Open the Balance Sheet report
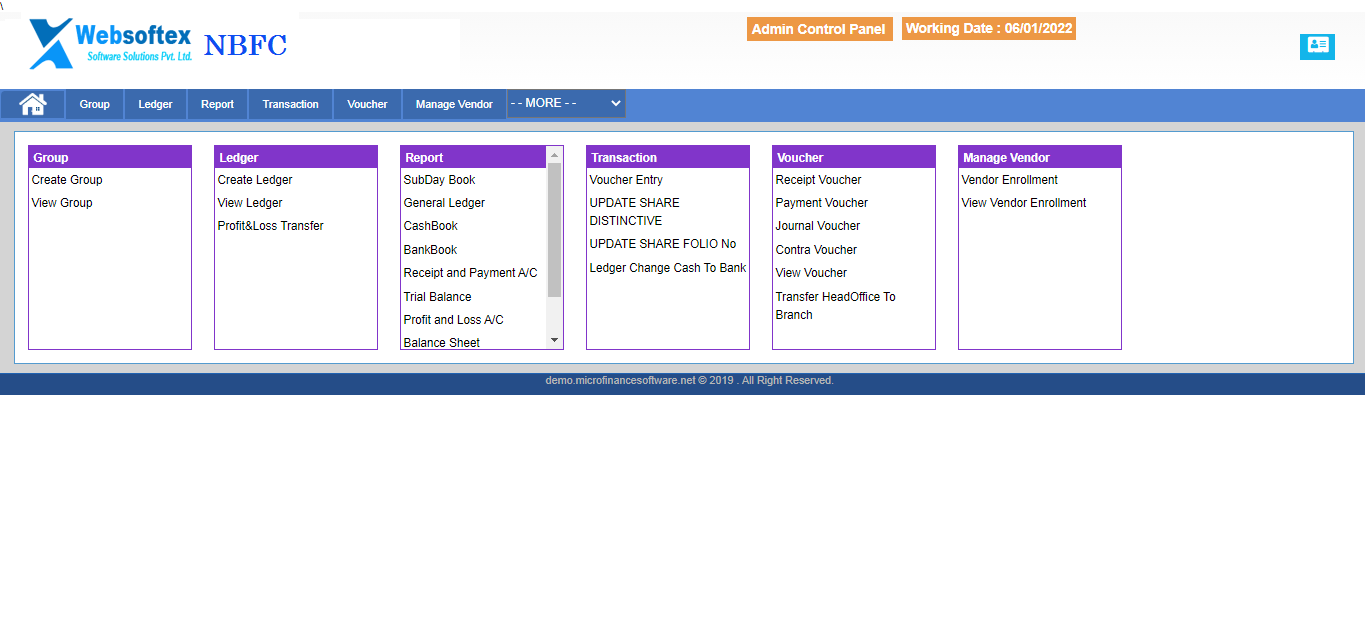 441,342
